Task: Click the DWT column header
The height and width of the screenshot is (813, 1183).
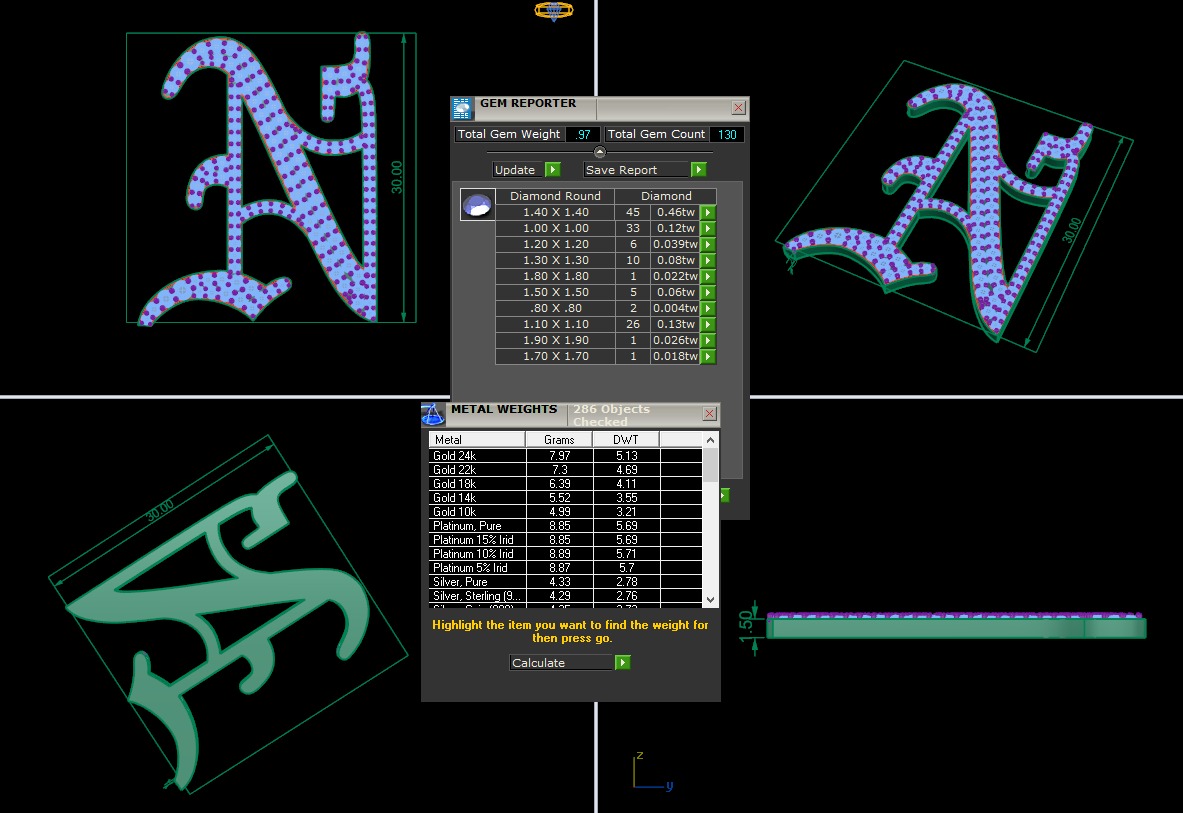Action: [x=626, y=439]
